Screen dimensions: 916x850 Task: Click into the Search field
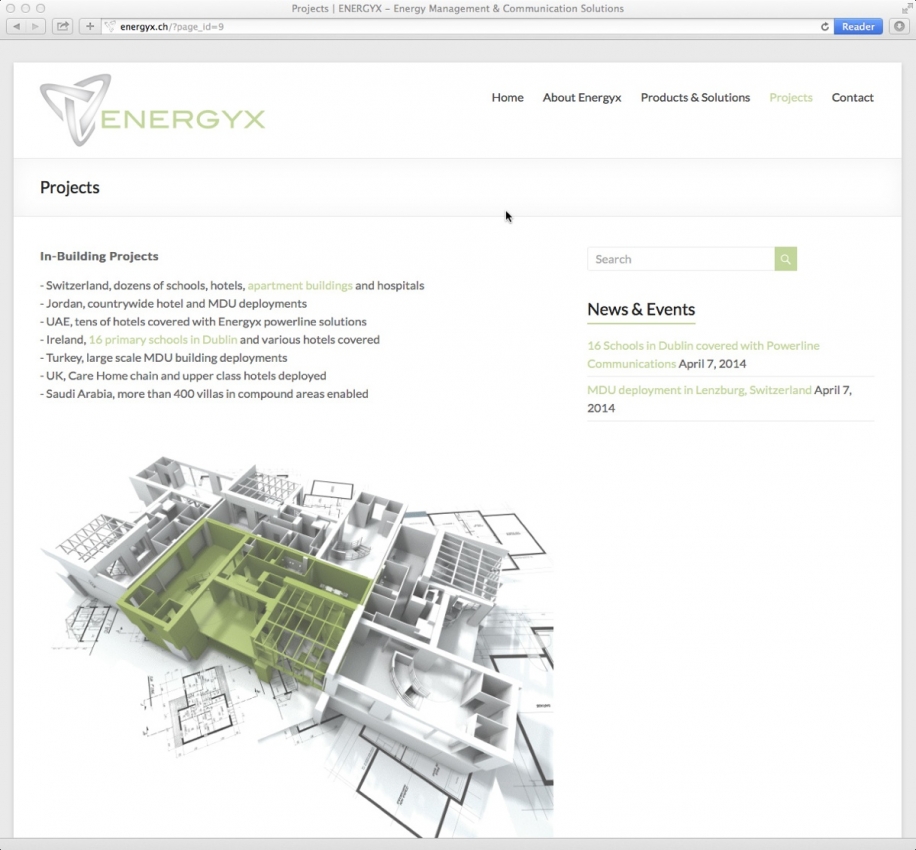(681, 259)
